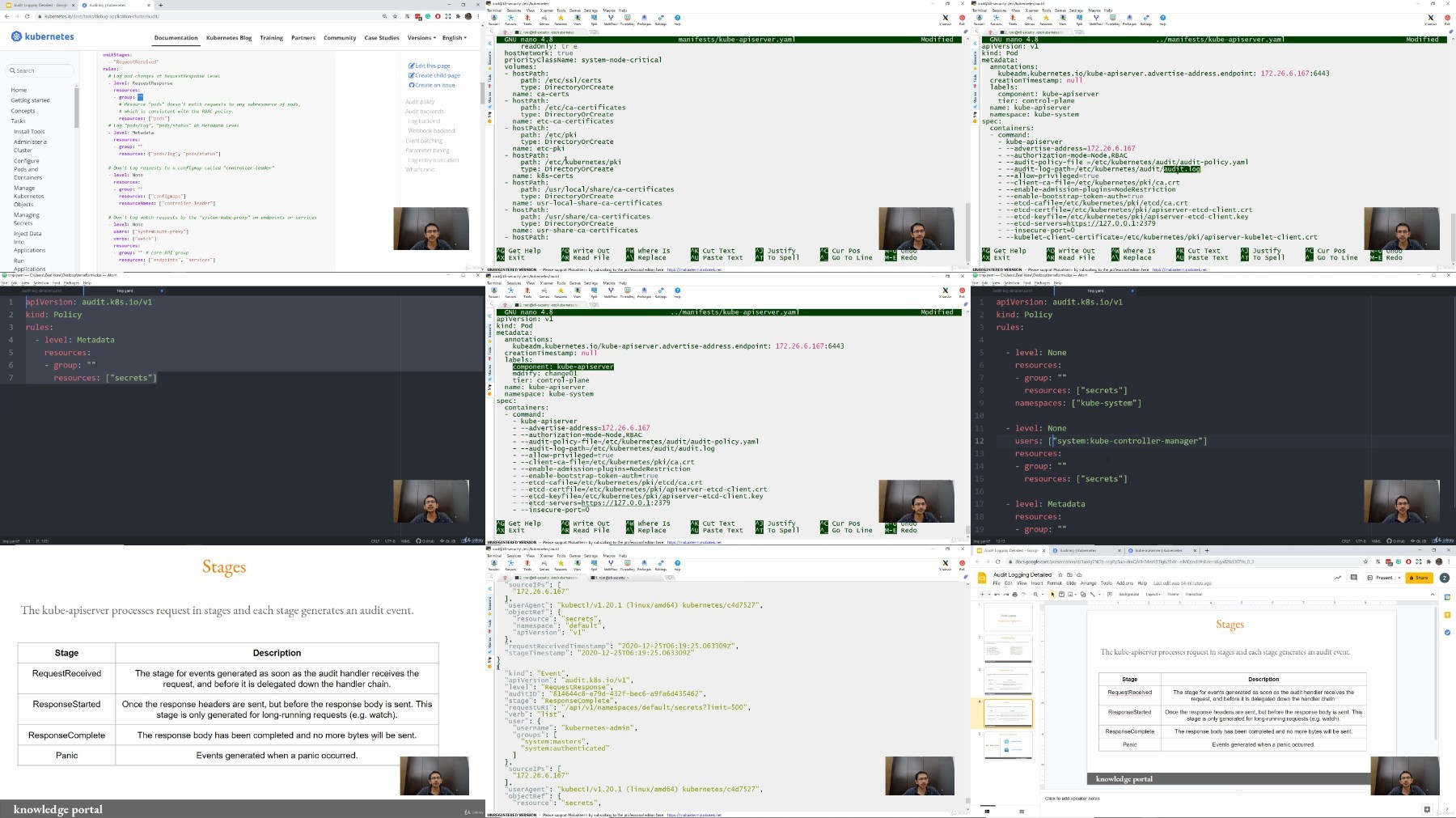Screen dimensions: 1456x818
Task: Click Create an issue with GitHub icon
Action: (432, 85)
